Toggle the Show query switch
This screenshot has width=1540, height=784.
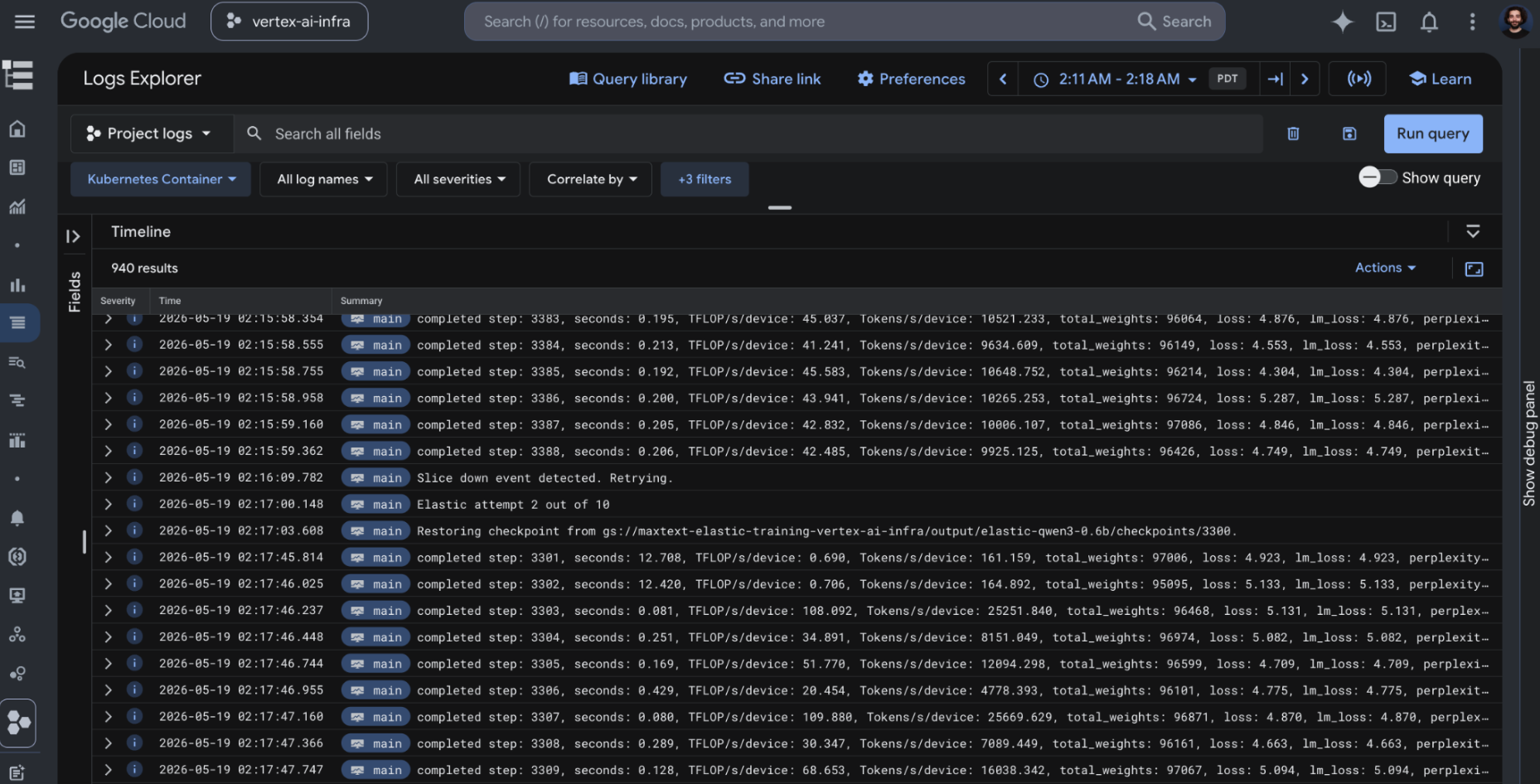point(1378,177)
